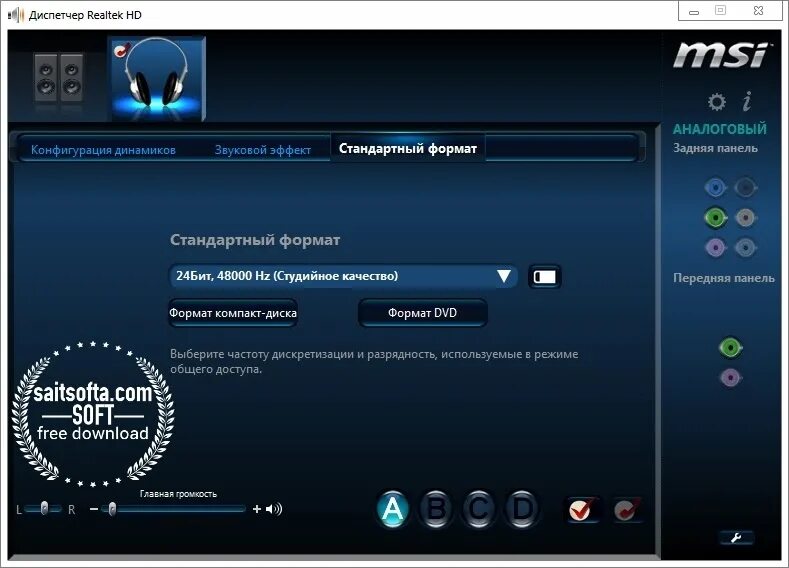Screen dimensions: 789x568
Task: Minimize the Диспетчер Realtek HD window
Action: point(694,12)
